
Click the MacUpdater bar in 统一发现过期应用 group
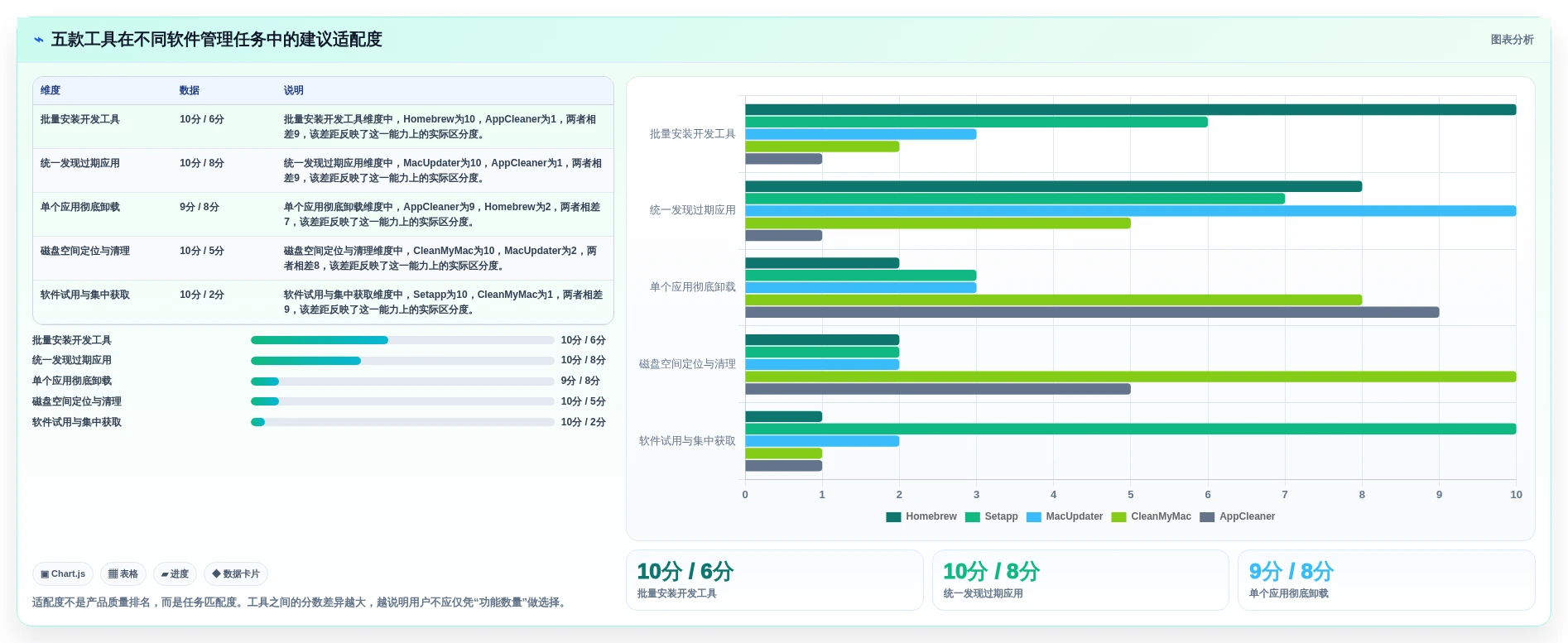tap(1131, 211)
